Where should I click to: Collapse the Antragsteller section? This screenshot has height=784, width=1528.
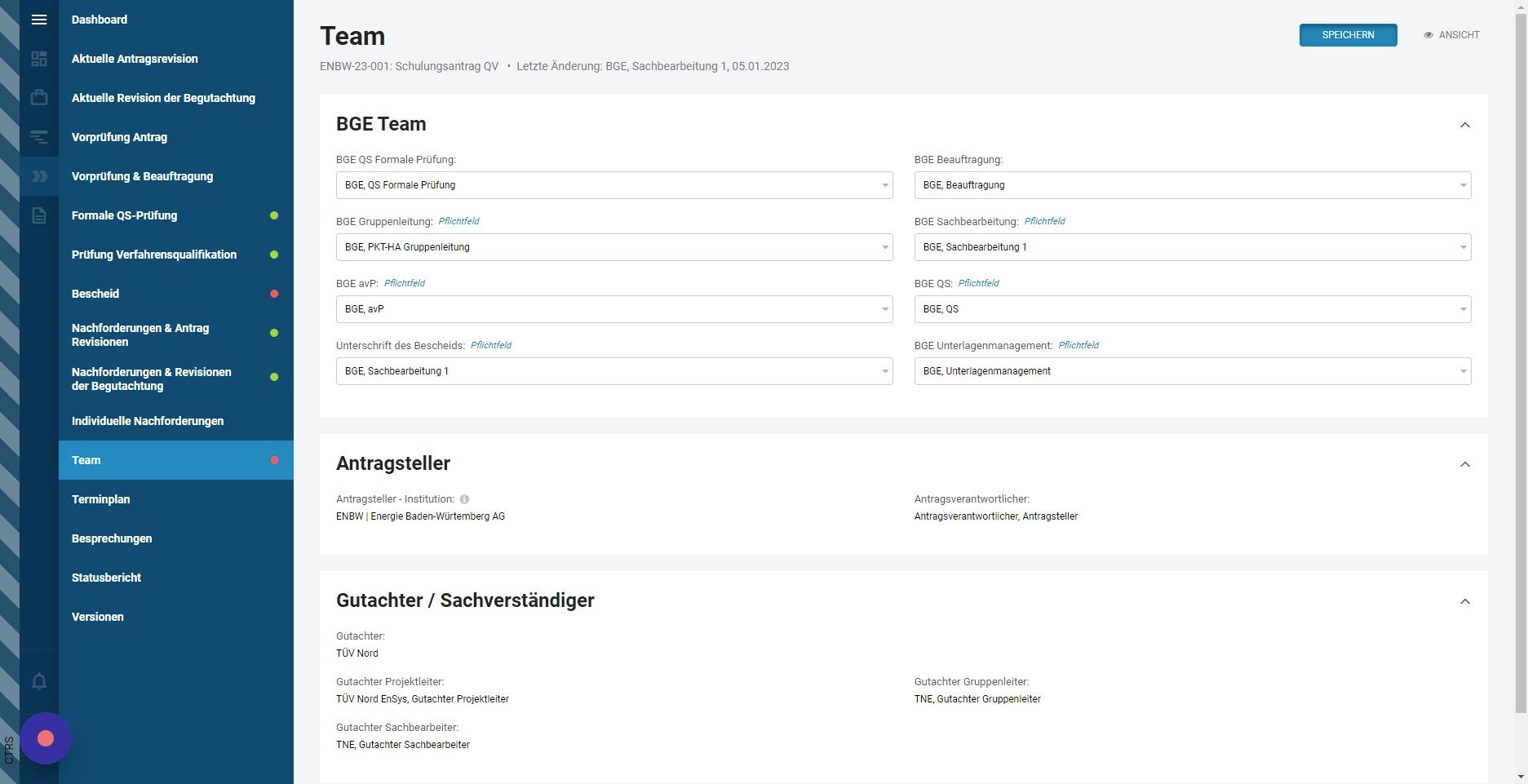coord(1465,464)
